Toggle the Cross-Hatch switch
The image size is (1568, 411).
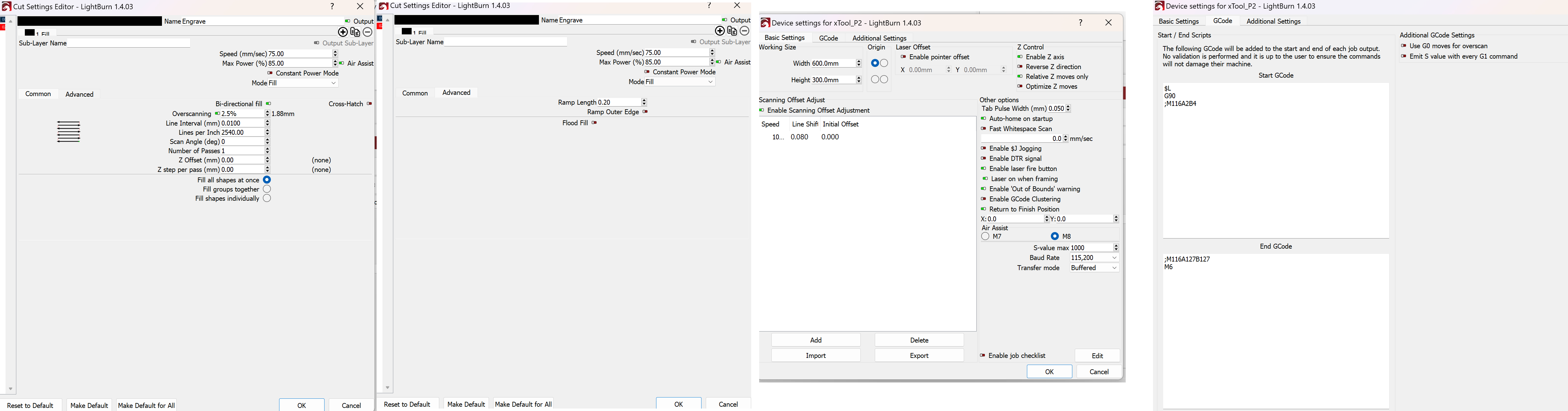coord(370,104)
